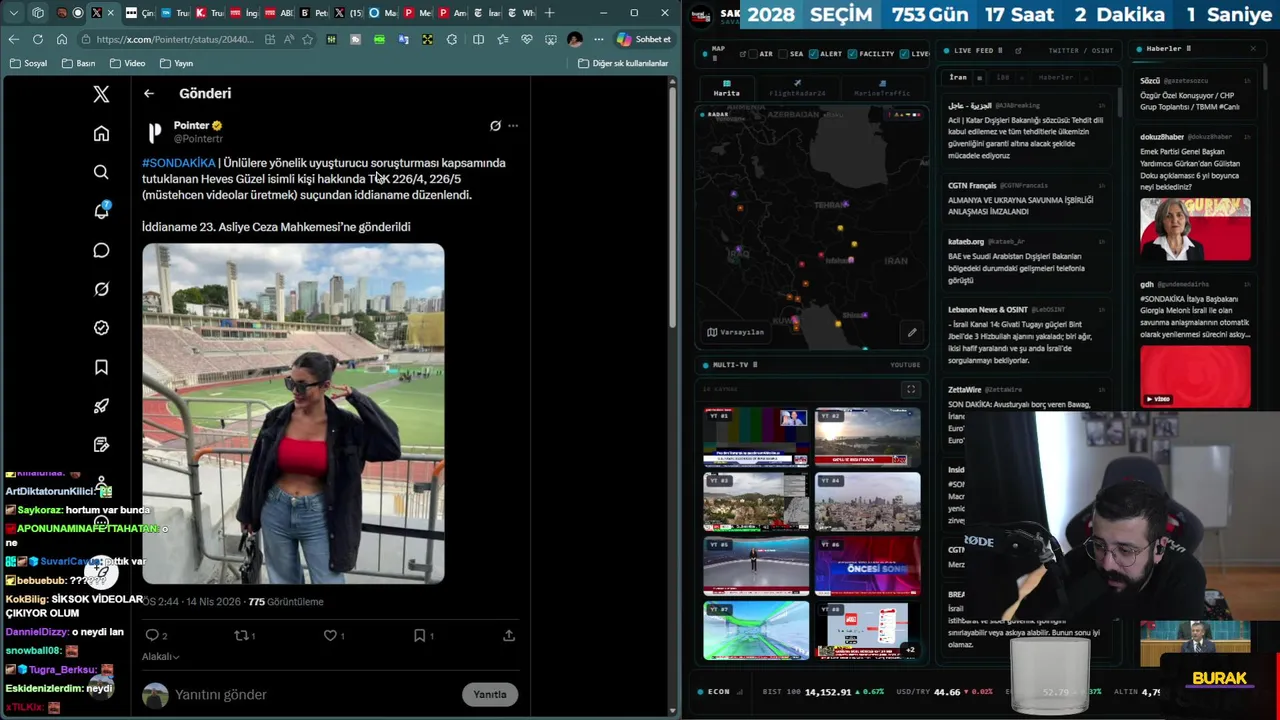Toggle the AIR checkbox in map panel
The image size is (1280, 720).
click(x=753, y=53)
